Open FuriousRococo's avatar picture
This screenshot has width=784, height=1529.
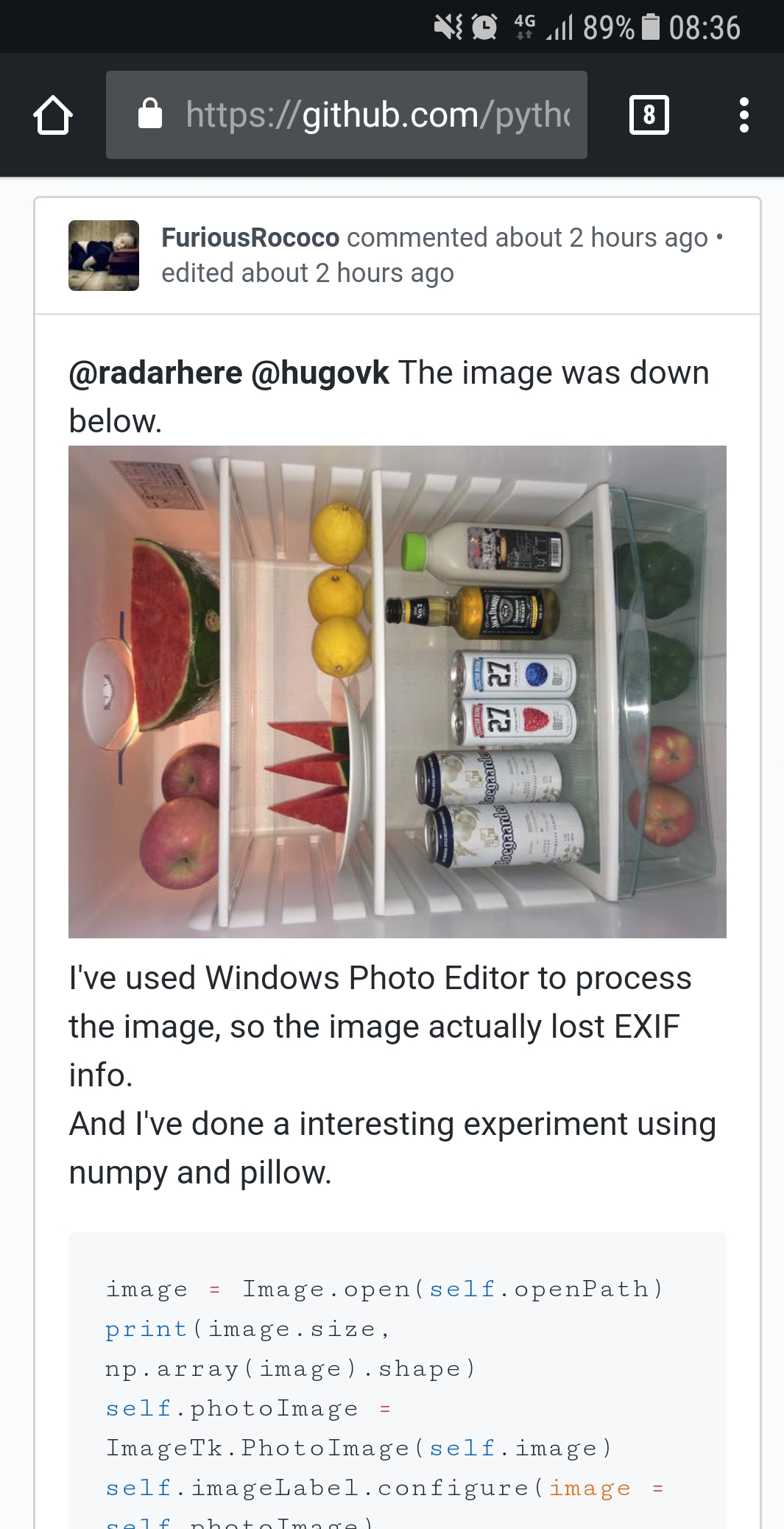104,256
